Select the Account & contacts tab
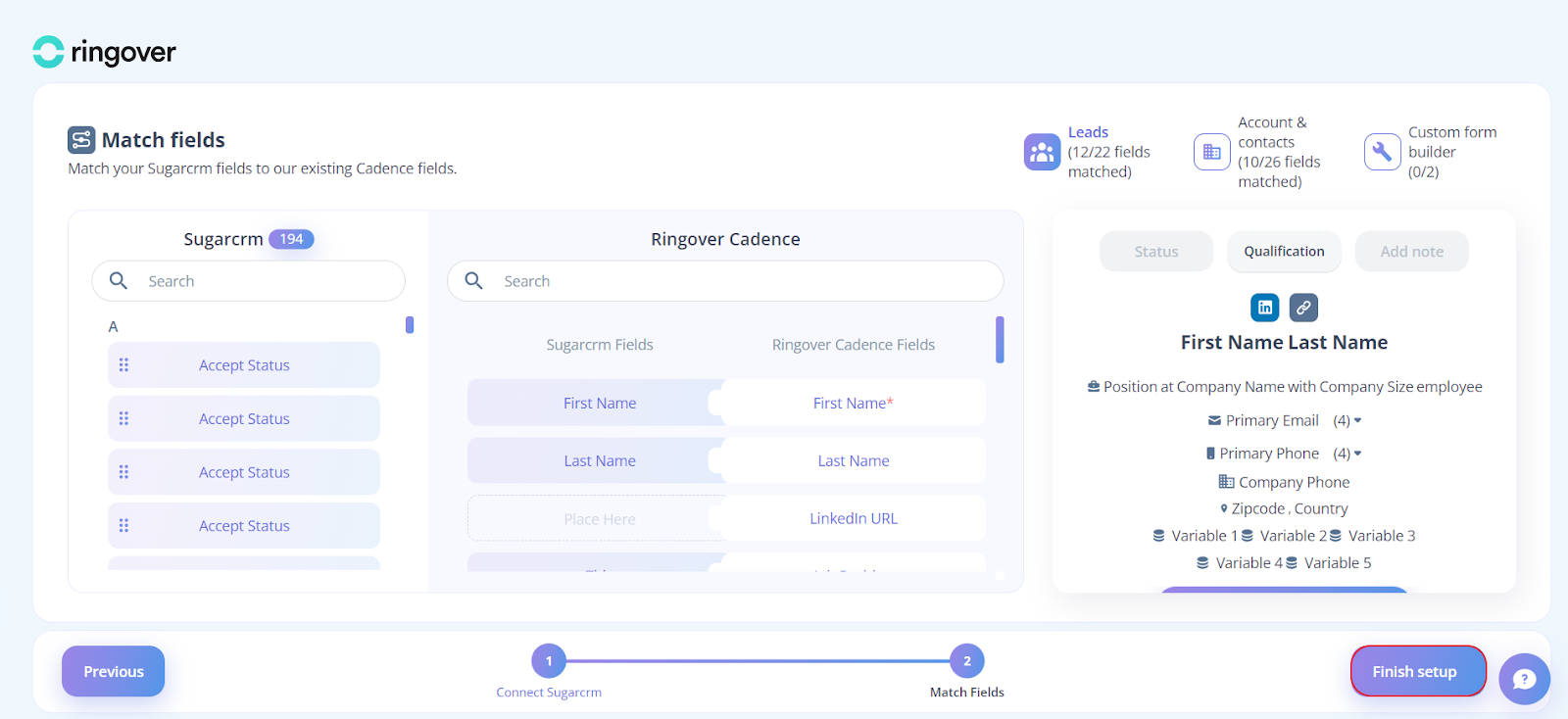 tap(1258, 152)
